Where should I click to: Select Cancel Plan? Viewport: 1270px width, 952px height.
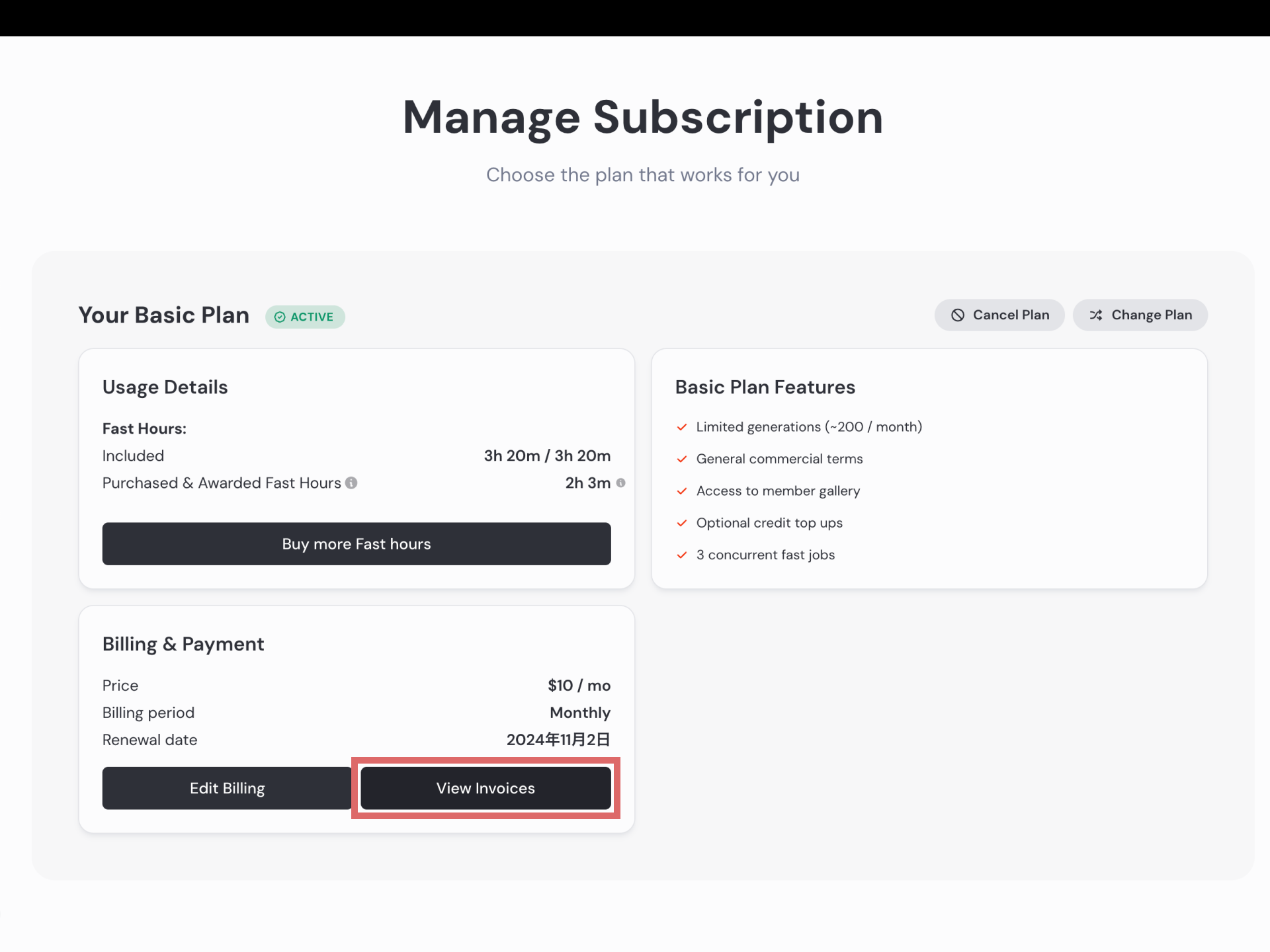[x=999, y=315]
